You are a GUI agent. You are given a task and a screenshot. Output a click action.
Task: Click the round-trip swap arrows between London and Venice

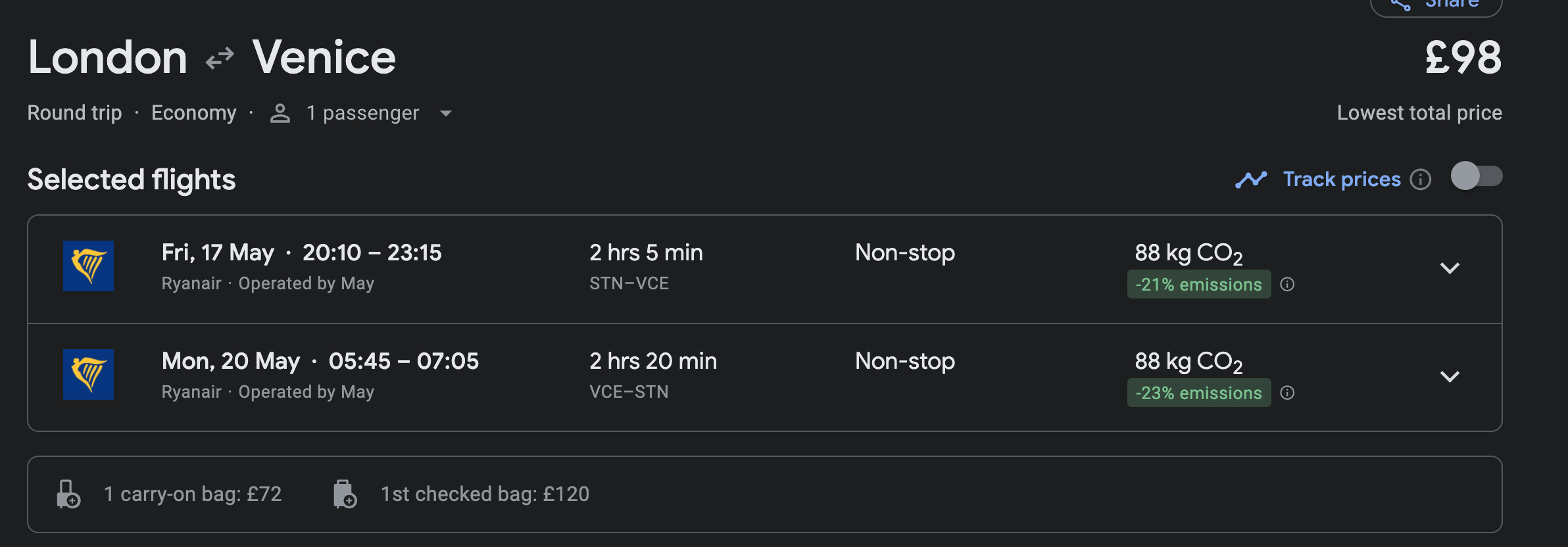[x=220, y=58]
